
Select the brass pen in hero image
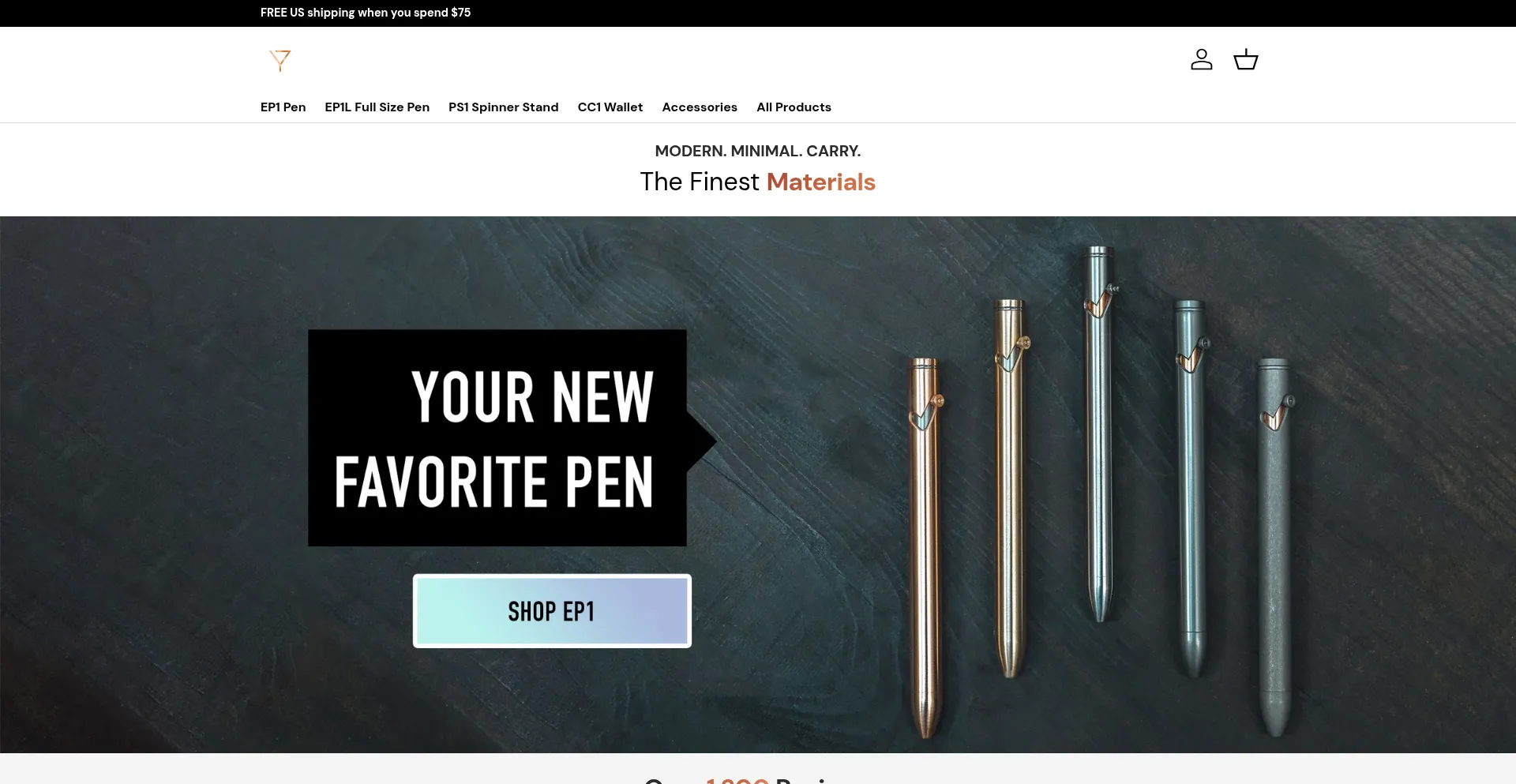1010,486
